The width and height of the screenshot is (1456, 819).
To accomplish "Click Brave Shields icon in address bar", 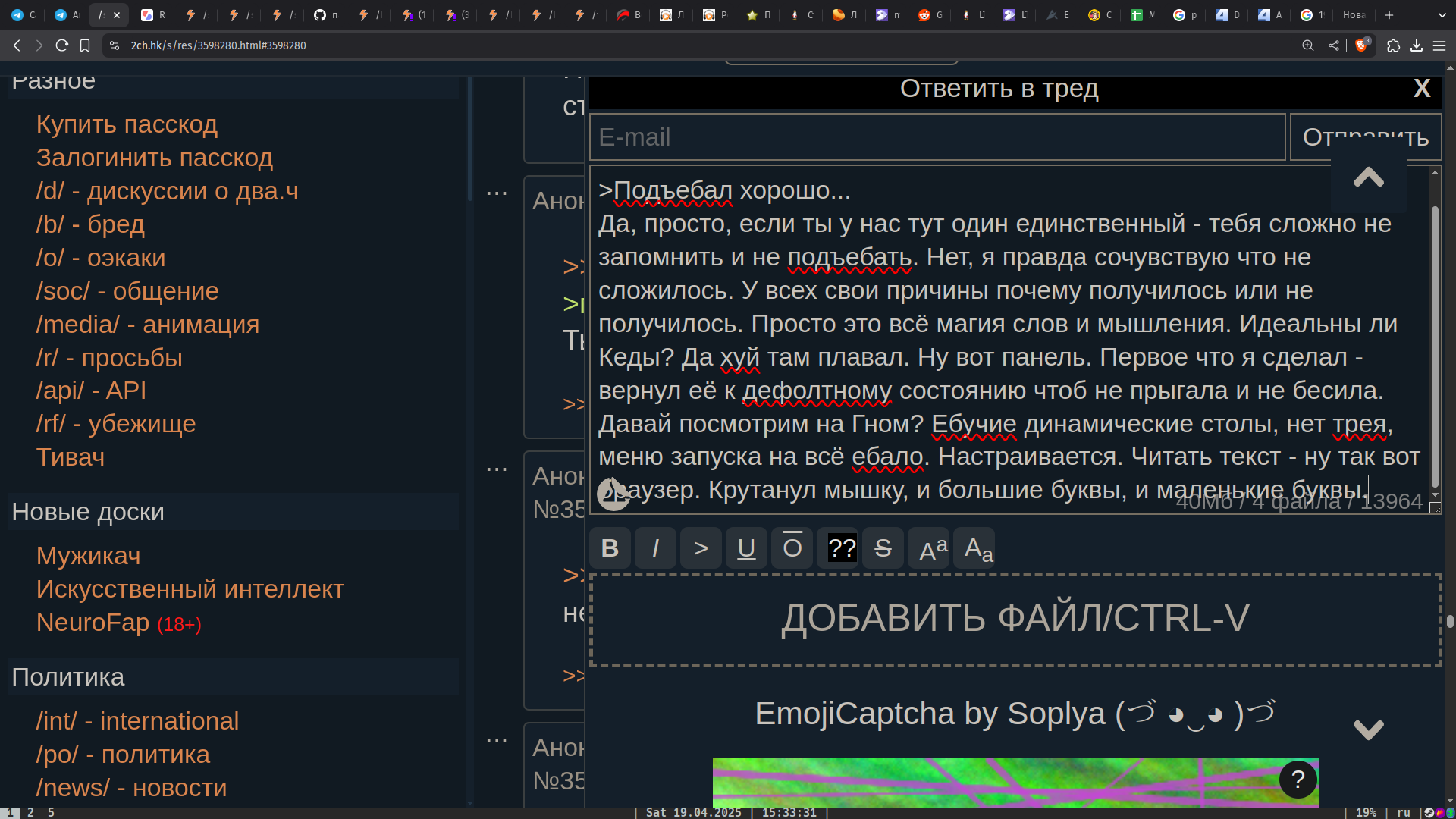I will pyautogui.click(x=1362, y=45).
